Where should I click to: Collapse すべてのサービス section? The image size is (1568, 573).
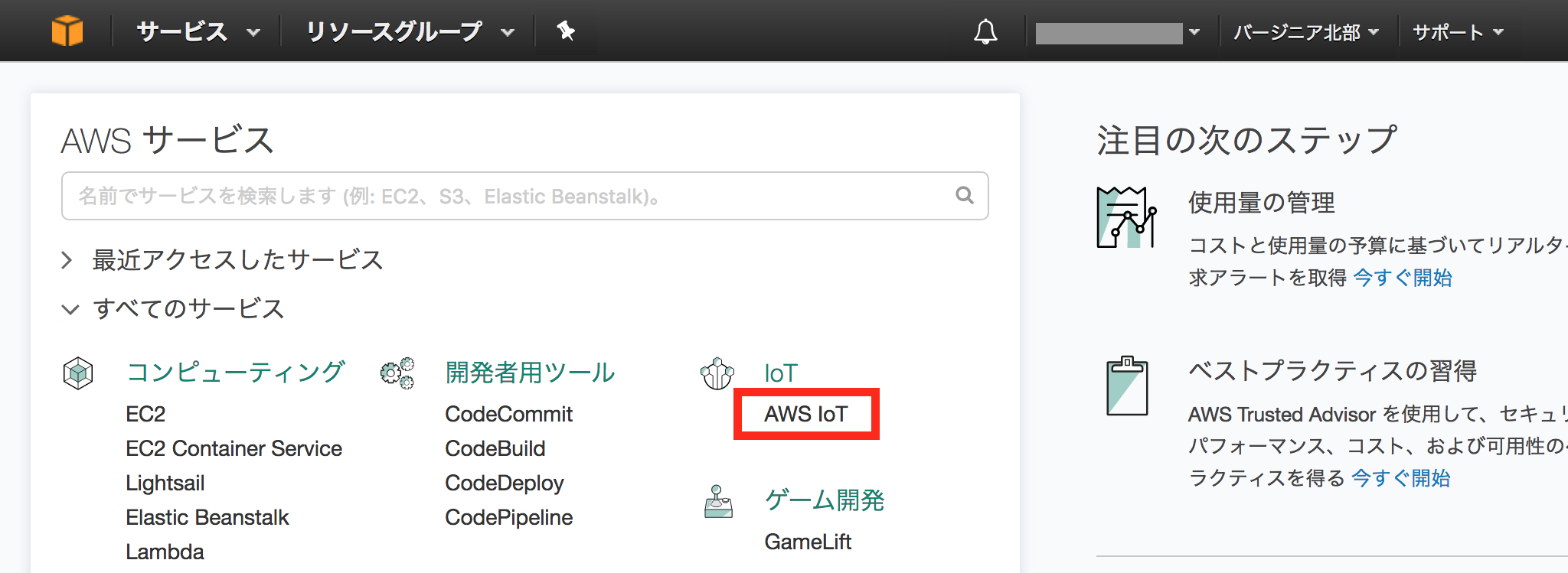point(173,309)
